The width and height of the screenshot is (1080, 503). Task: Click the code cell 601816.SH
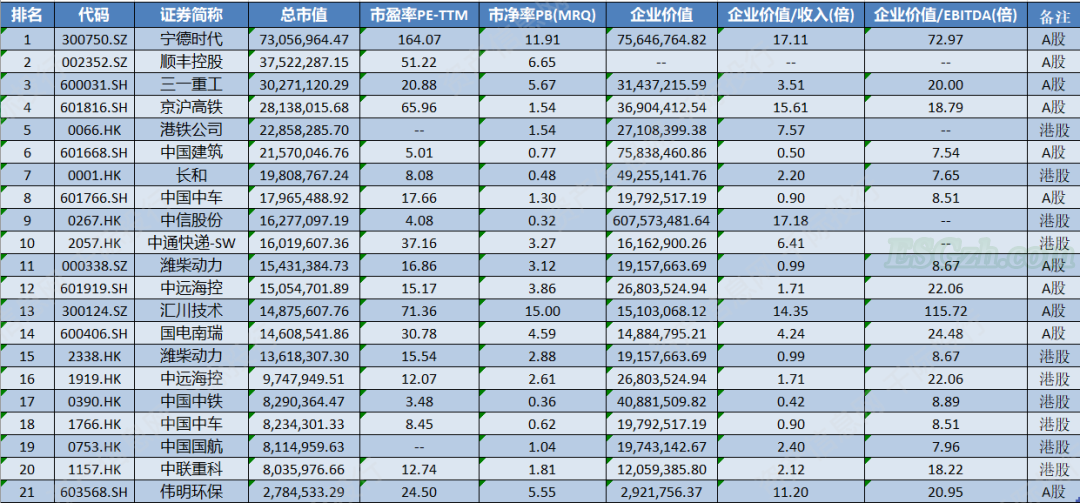[x=94, y=107]
